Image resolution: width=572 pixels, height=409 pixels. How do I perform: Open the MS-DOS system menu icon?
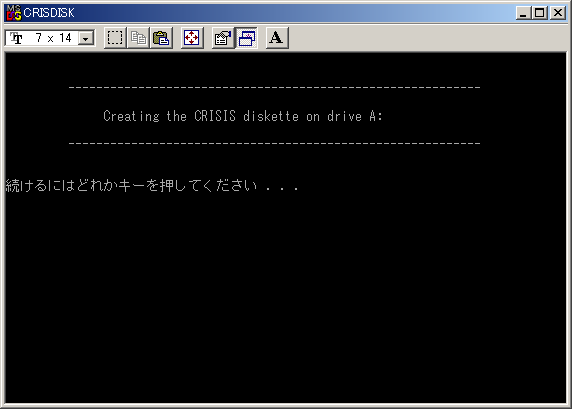click(x=14, y=13)
